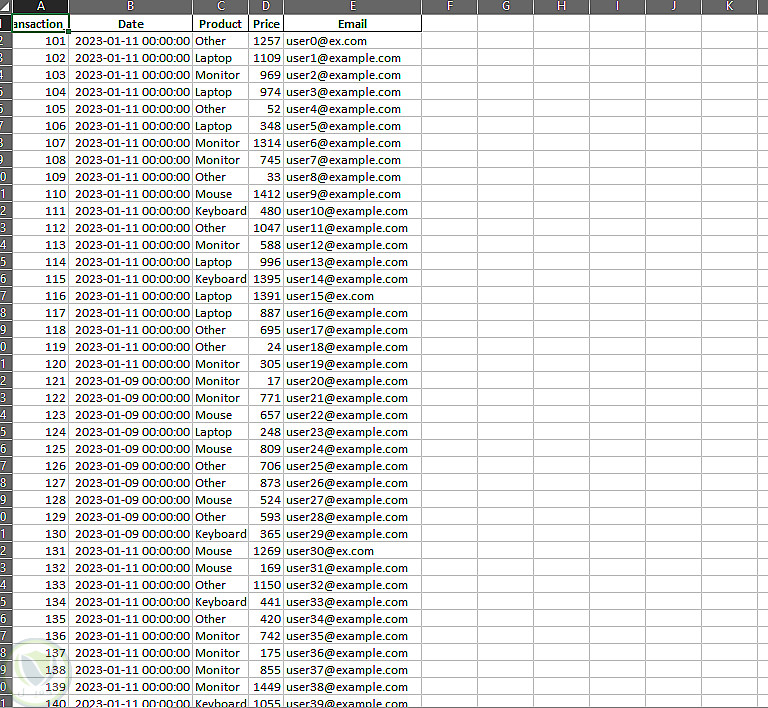Viewport: 768px width, 708px height.
Task: Select Product cell for transaction 124
Action: tap(220, 432)
